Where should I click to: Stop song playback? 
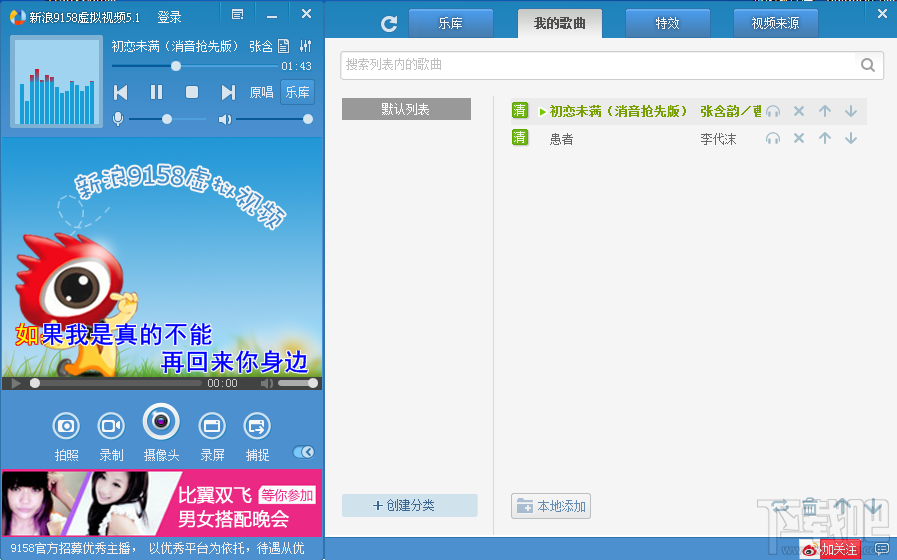pyautogui.click(x=192, y=92)
